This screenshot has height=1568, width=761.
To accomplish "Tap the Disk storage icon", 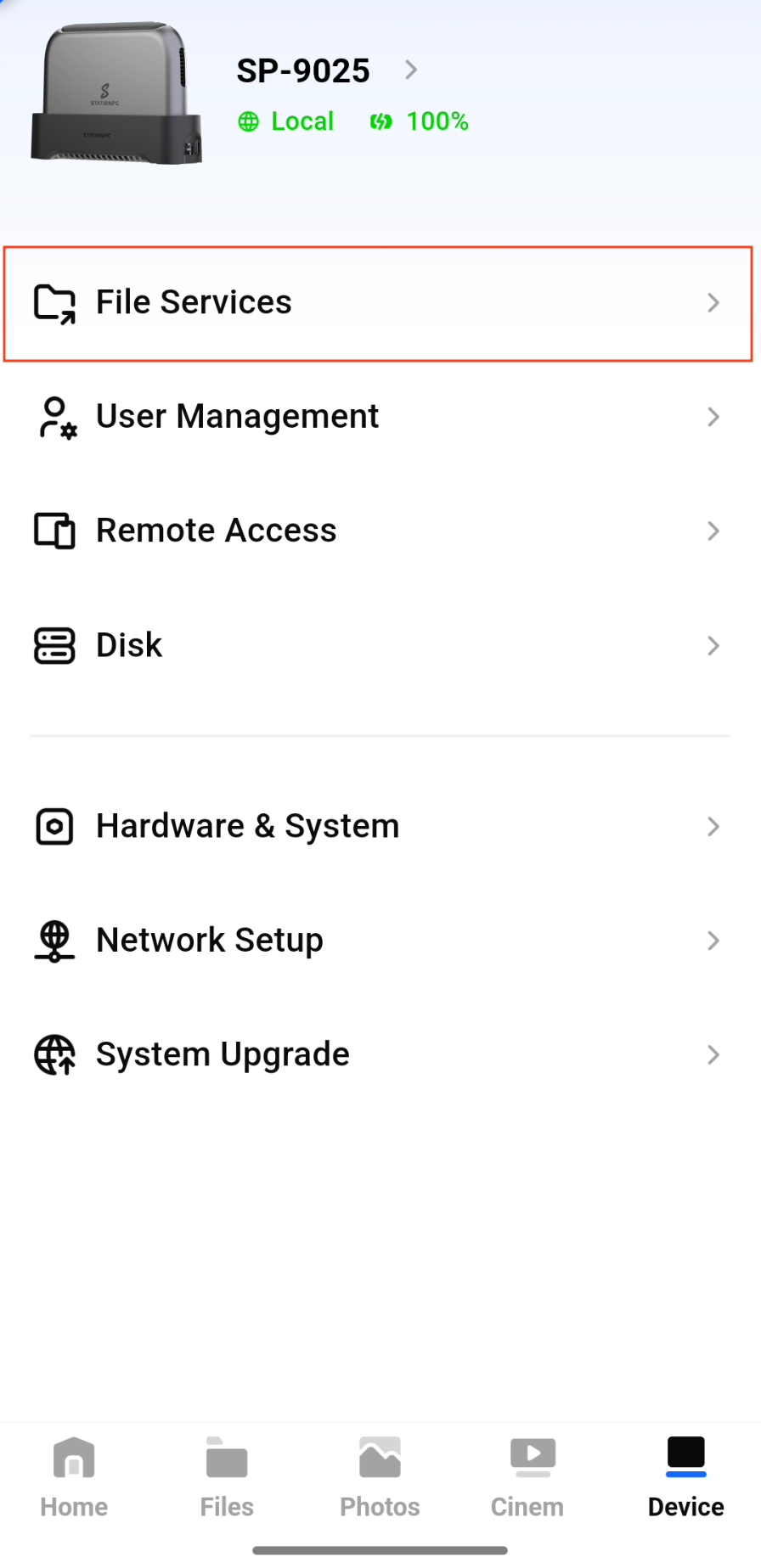I will (54, 645).
